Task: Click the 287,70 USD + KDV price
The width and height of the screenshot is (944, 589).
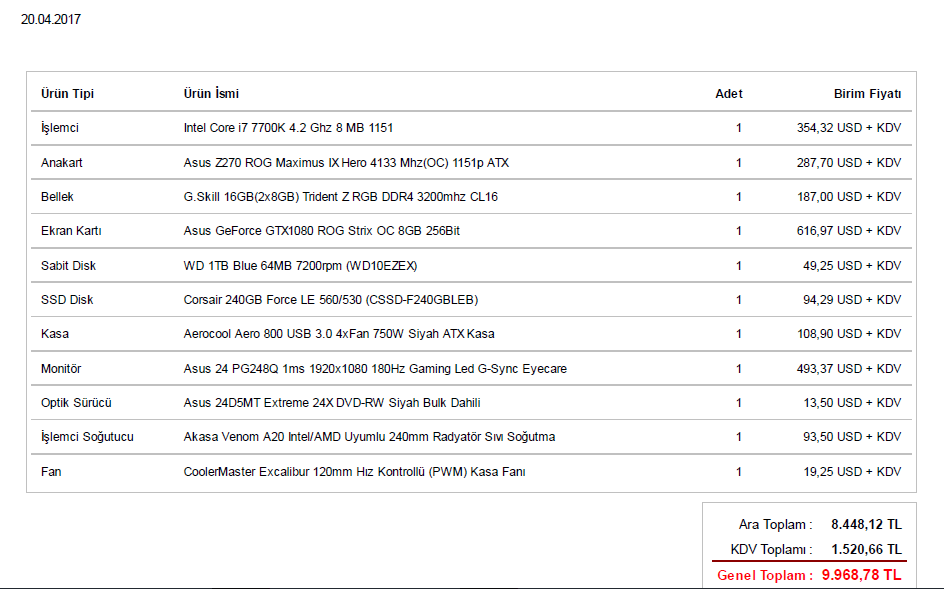Action: coord(849,163)
